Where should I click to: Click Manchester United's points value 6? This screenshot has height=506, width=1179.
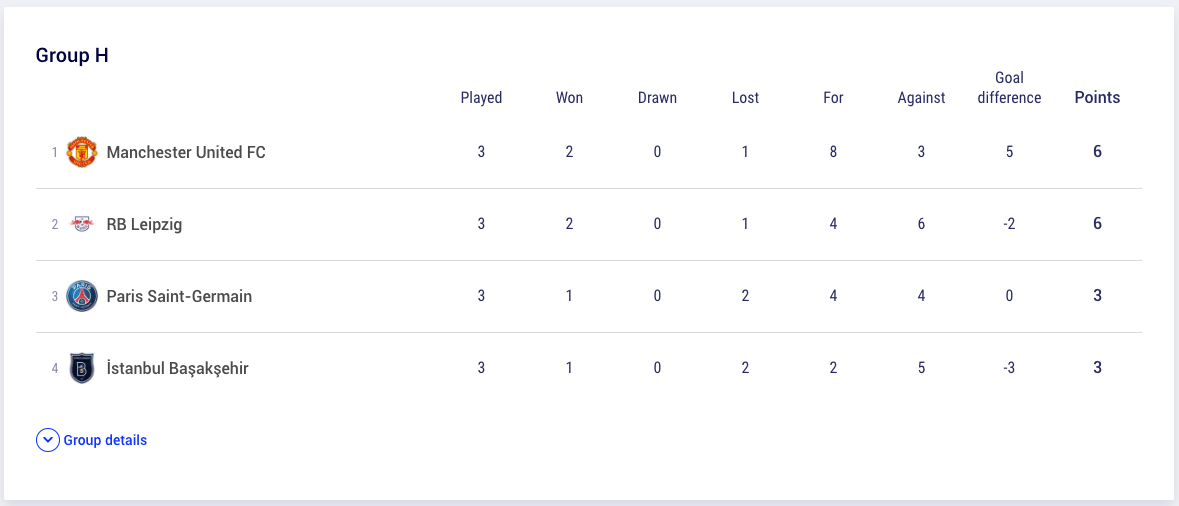[1097, 152]
